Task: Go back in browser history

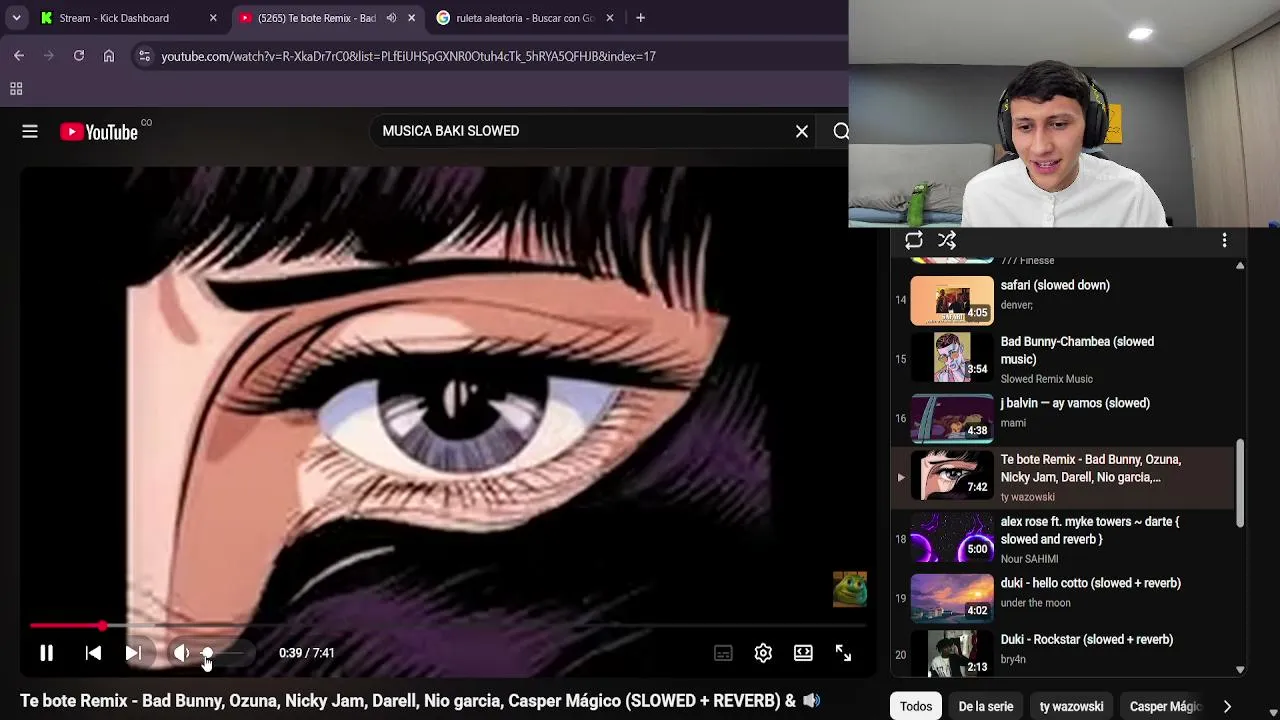Action: (19, 56)
